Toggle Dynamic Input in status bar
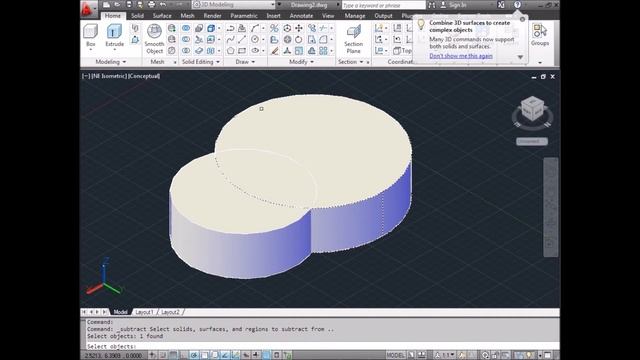 click(246, 355)
